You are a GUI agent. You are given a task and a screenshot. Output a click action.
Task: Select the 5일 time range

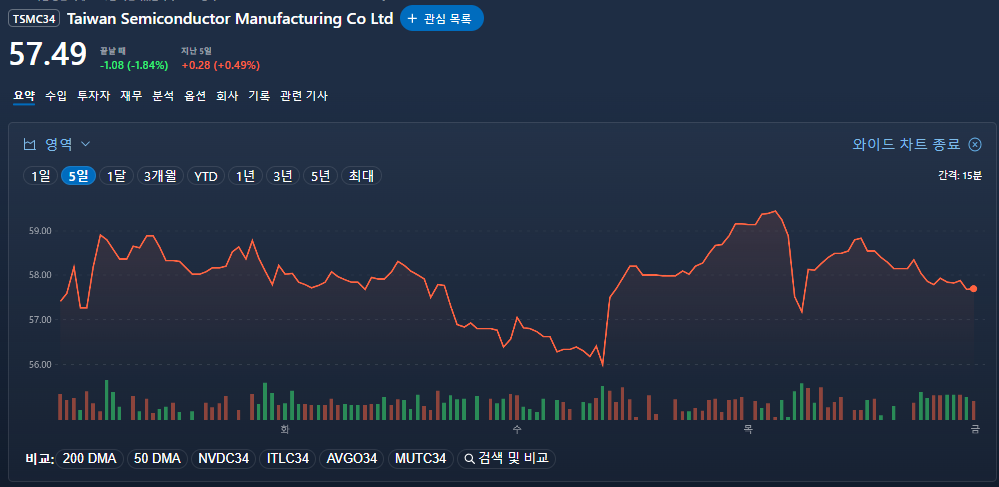pos(78,176)
